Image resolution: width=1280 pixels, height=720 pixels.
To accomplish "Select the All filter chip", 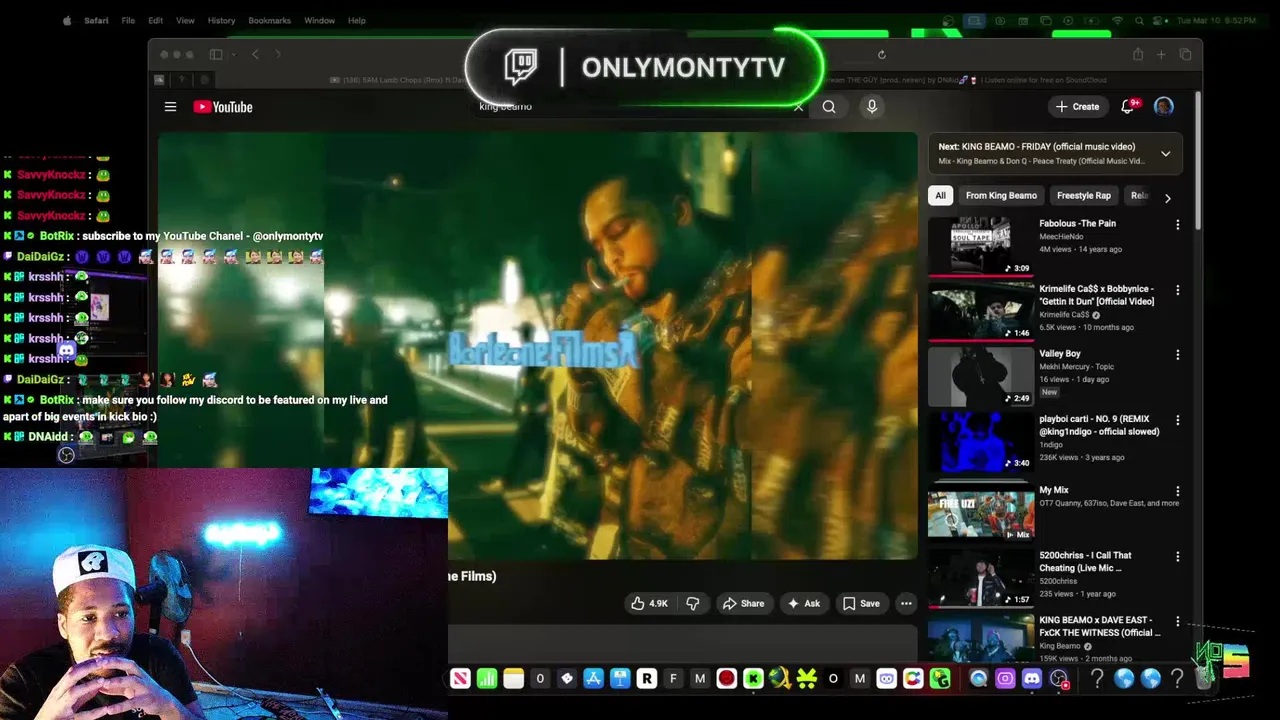I will click(x=940, y=196).
